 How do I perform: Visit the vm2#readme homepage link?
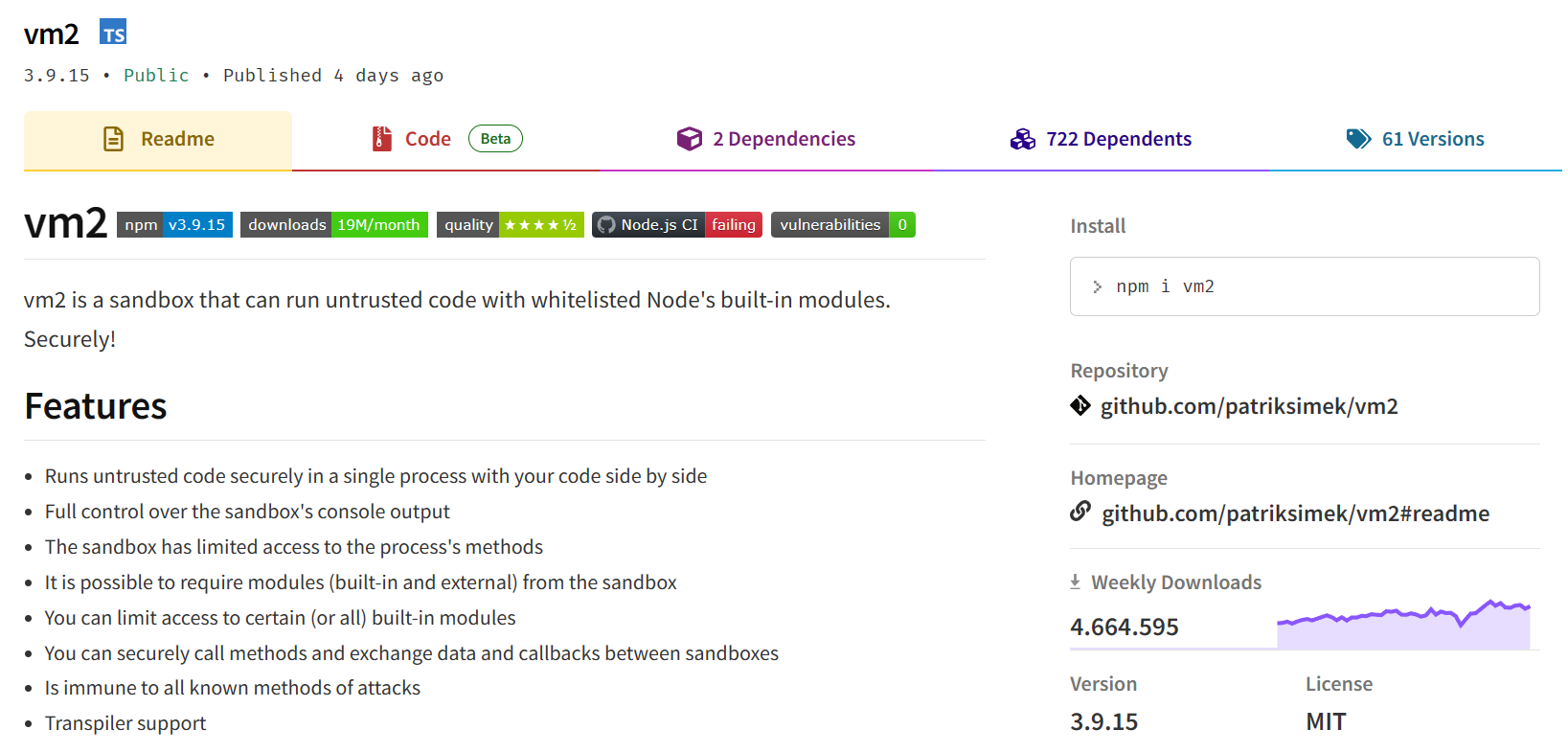tap(1295, 514)
